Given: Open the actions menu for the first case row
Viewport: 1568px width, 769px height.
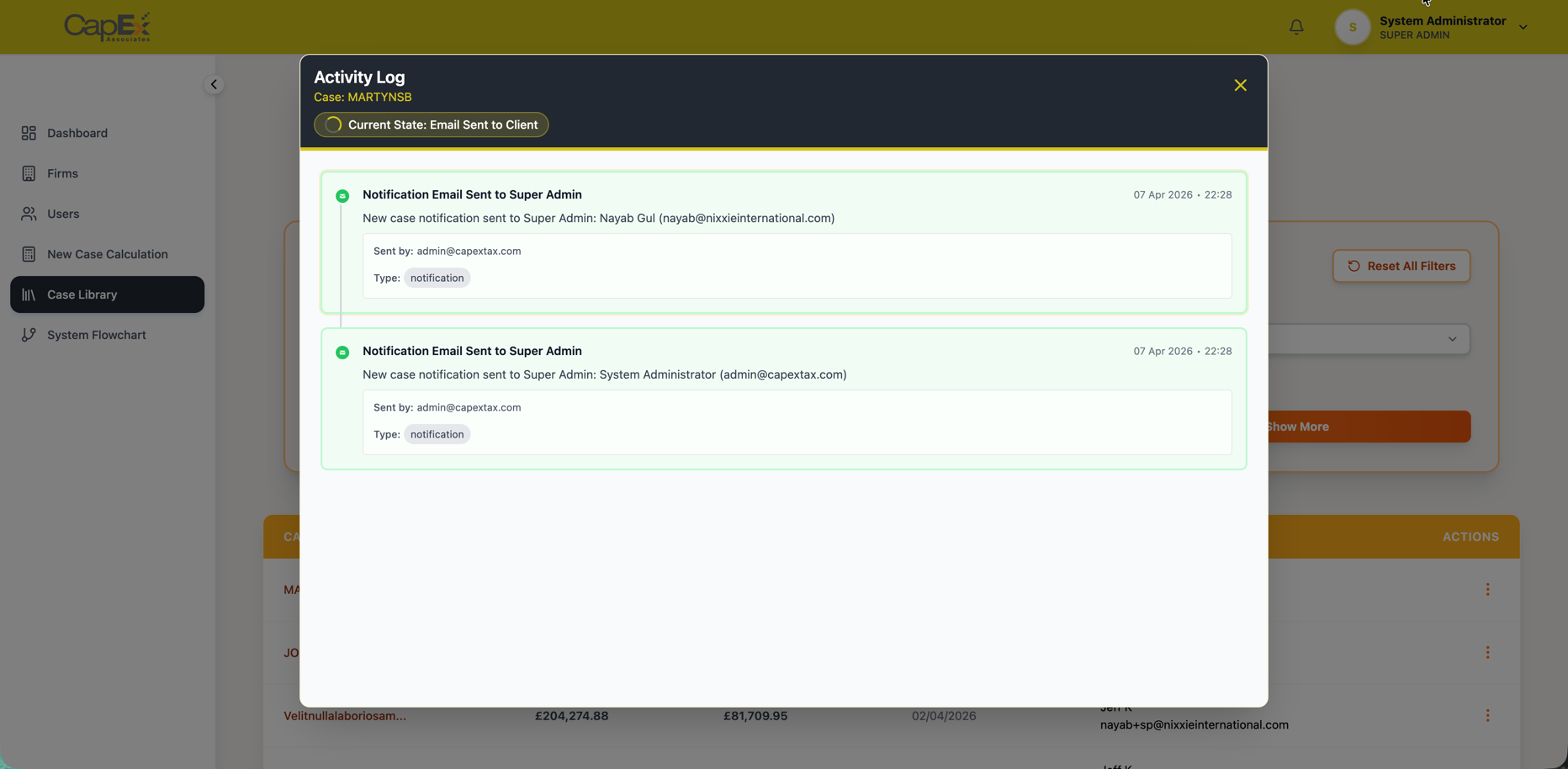Looking at the screenshot, I should (1487, 590).
